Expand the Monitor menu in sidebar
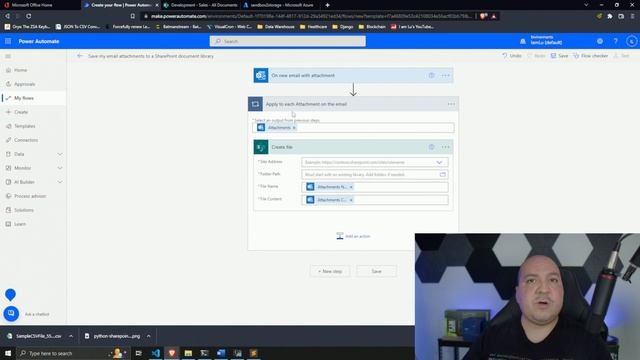The width and height of the screenshot is (640, 360). (60, 168)
